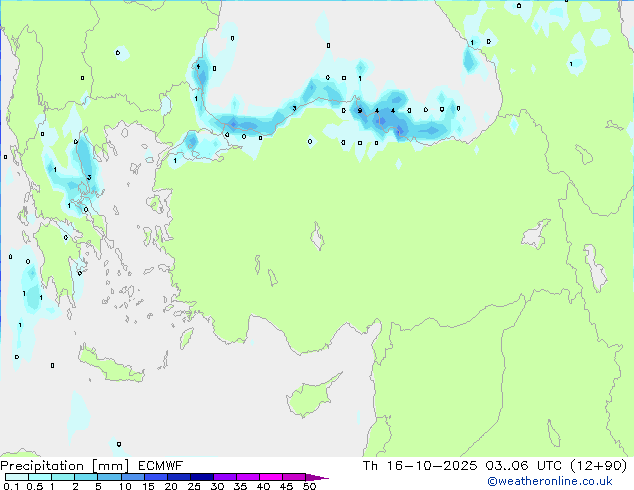
Task: Select the 20–25 mm dark blue swatch
Action: [x=178, y=477]
